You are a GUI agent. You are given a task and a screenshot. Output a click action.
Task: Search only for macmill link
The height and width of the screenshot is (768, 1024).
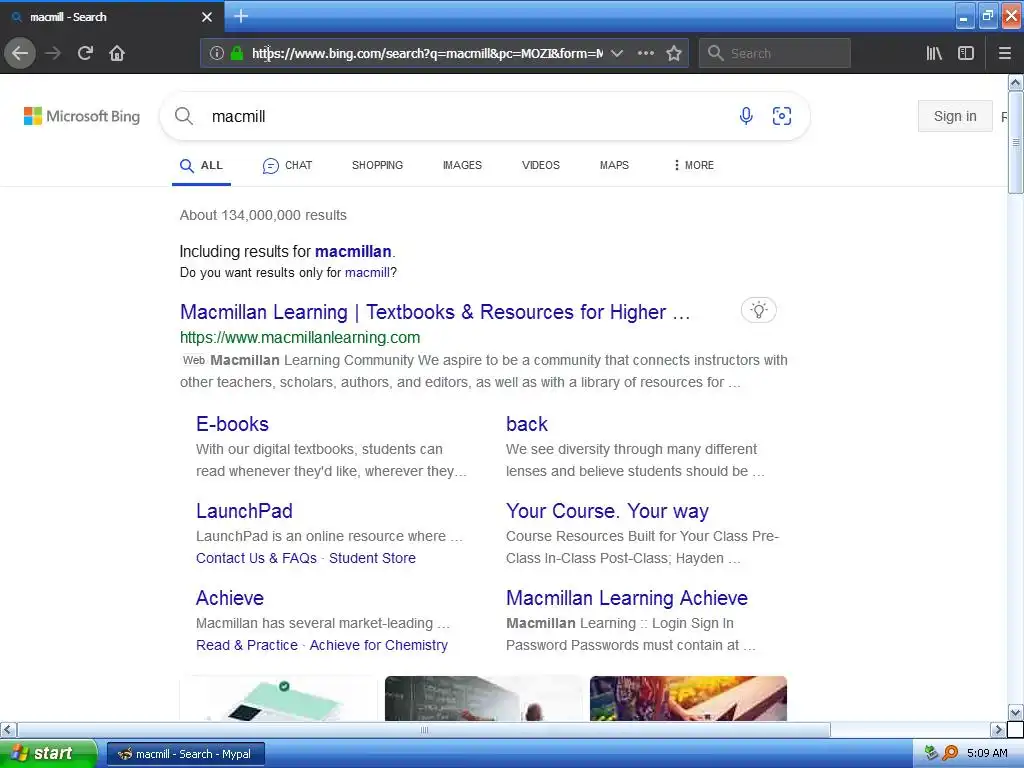coord(367,272)
